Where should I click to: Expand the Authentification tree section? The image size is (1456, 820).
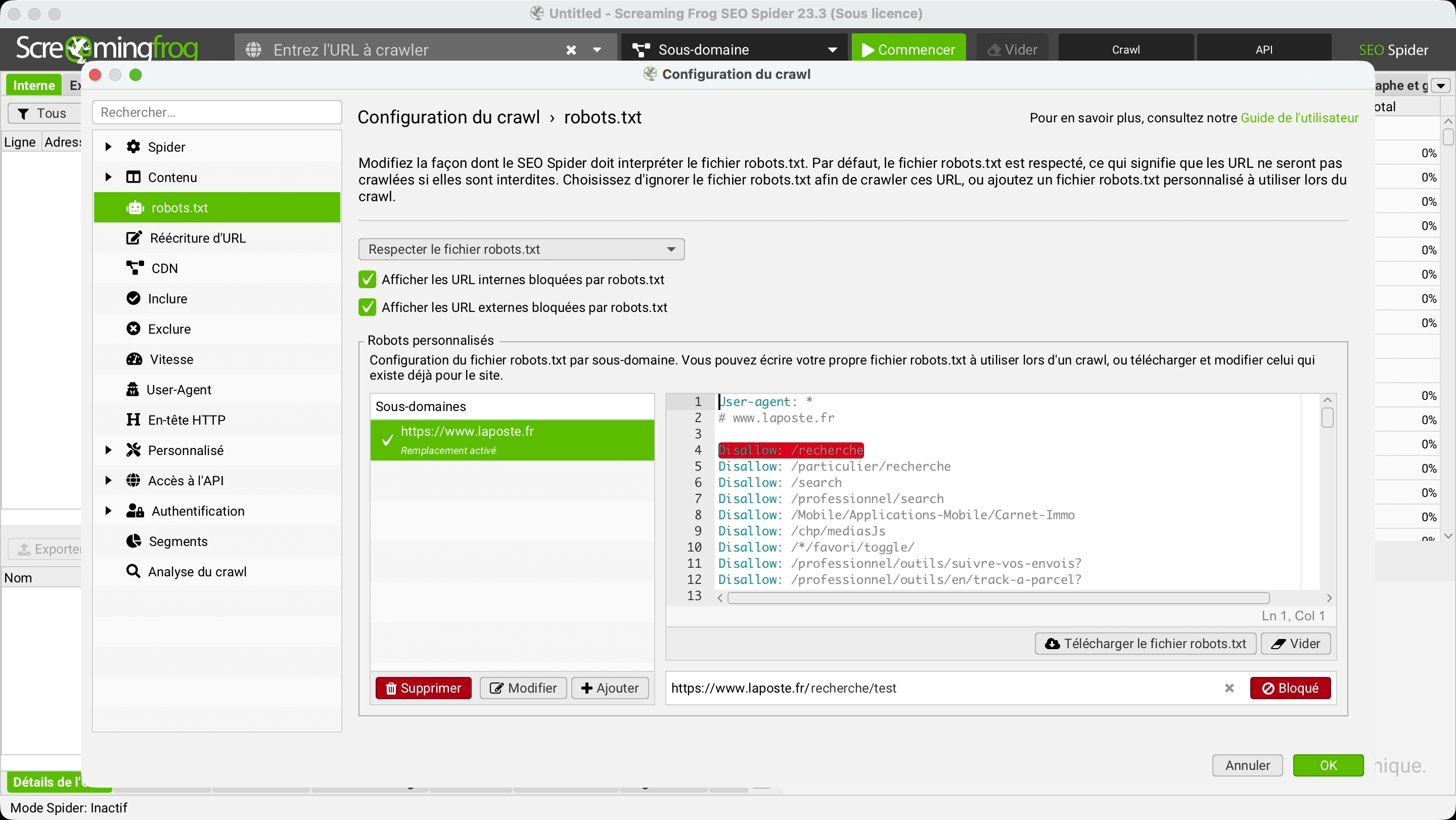[108, 511]
